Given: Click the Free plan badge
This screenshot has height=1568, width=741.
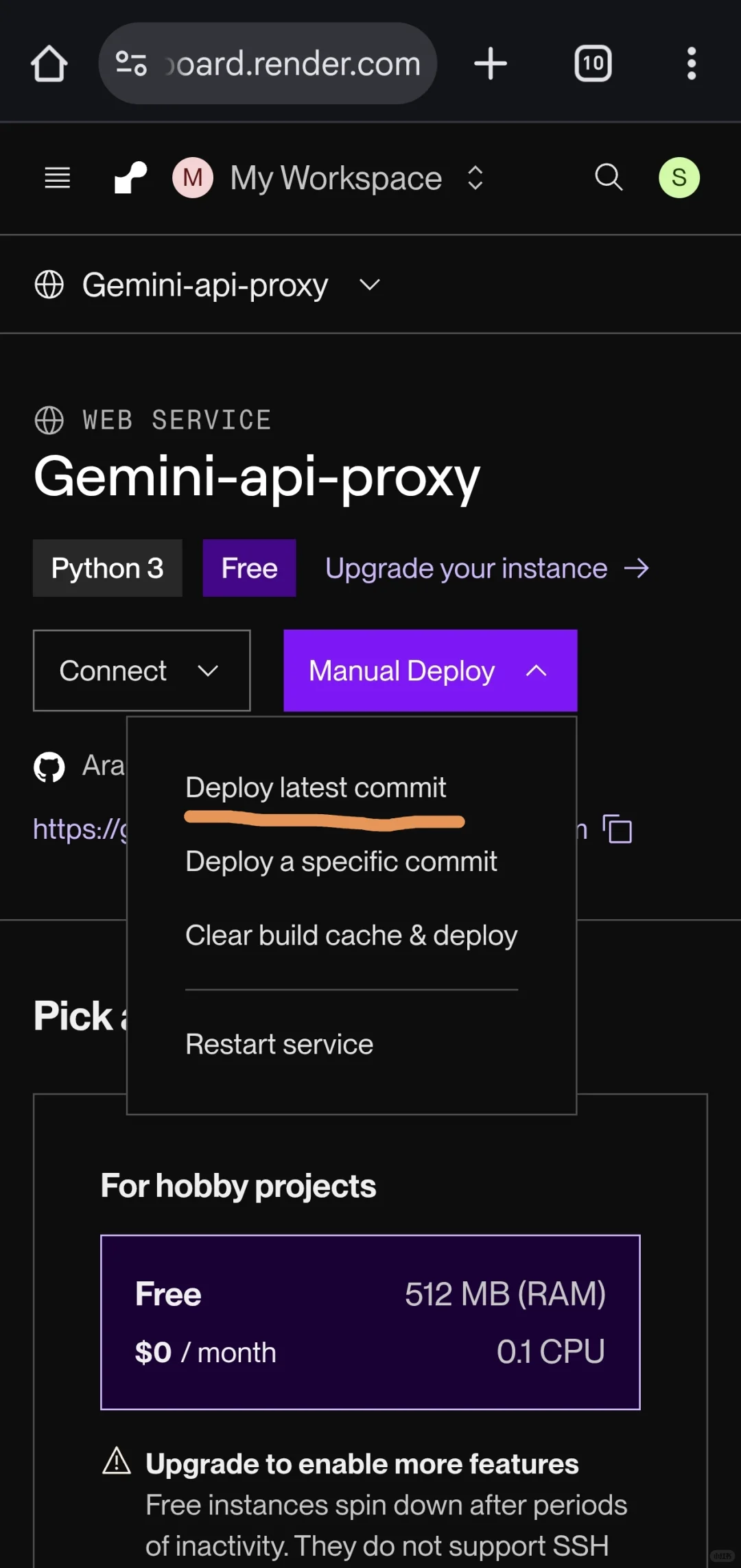Looking at the screenshot, I should tap(250, 568).
